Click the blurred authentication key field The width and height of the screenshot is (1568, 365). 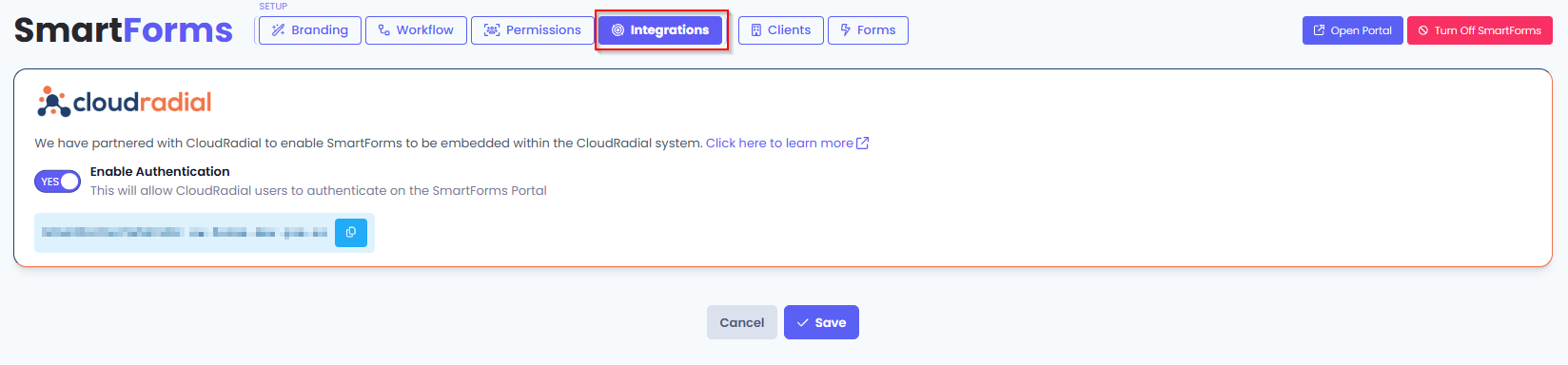coord(185,232)
